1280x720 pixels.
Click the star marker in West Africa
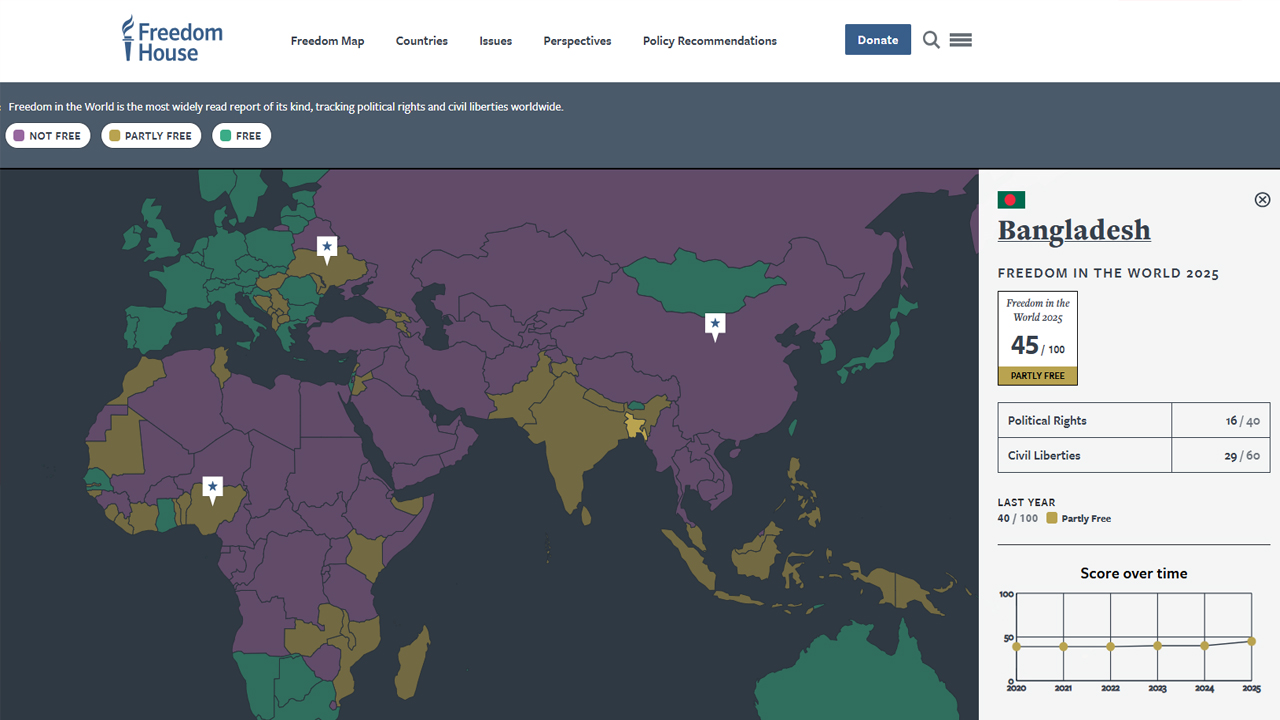212,487
